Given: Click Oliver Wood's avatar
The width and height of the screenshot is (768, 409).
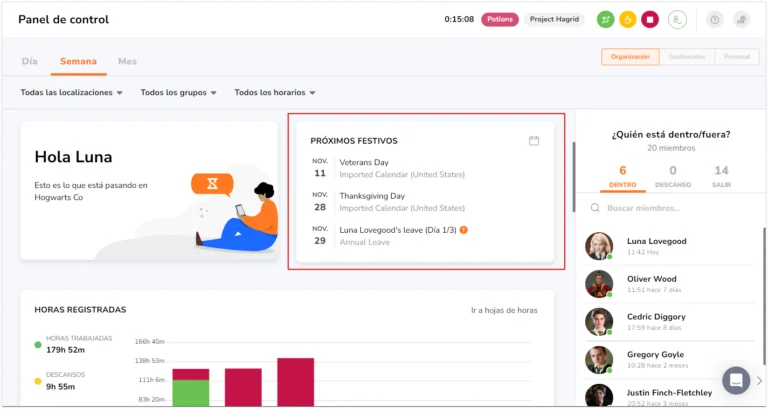Looking at the screenshot, I should click(599, 284).
